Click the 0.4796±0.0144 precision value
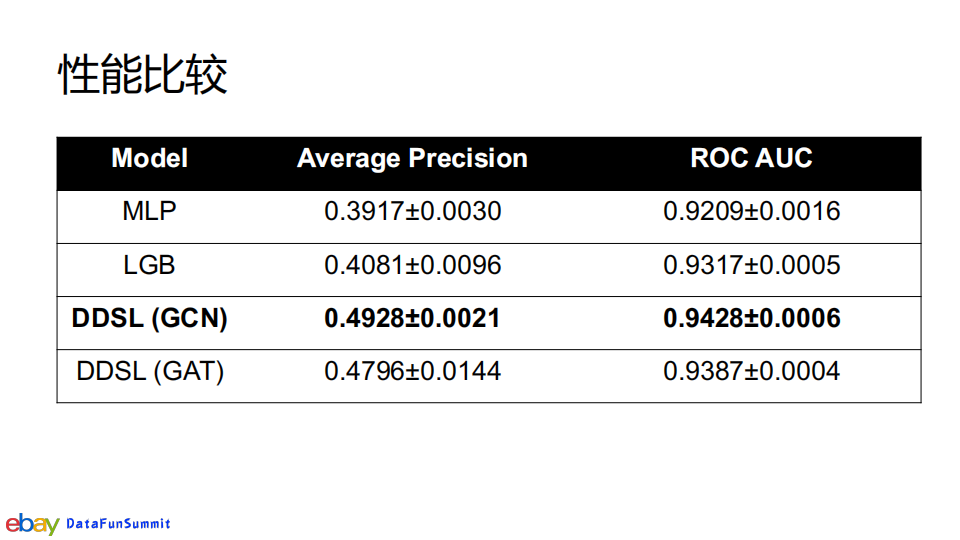 [x=412, y=372]
